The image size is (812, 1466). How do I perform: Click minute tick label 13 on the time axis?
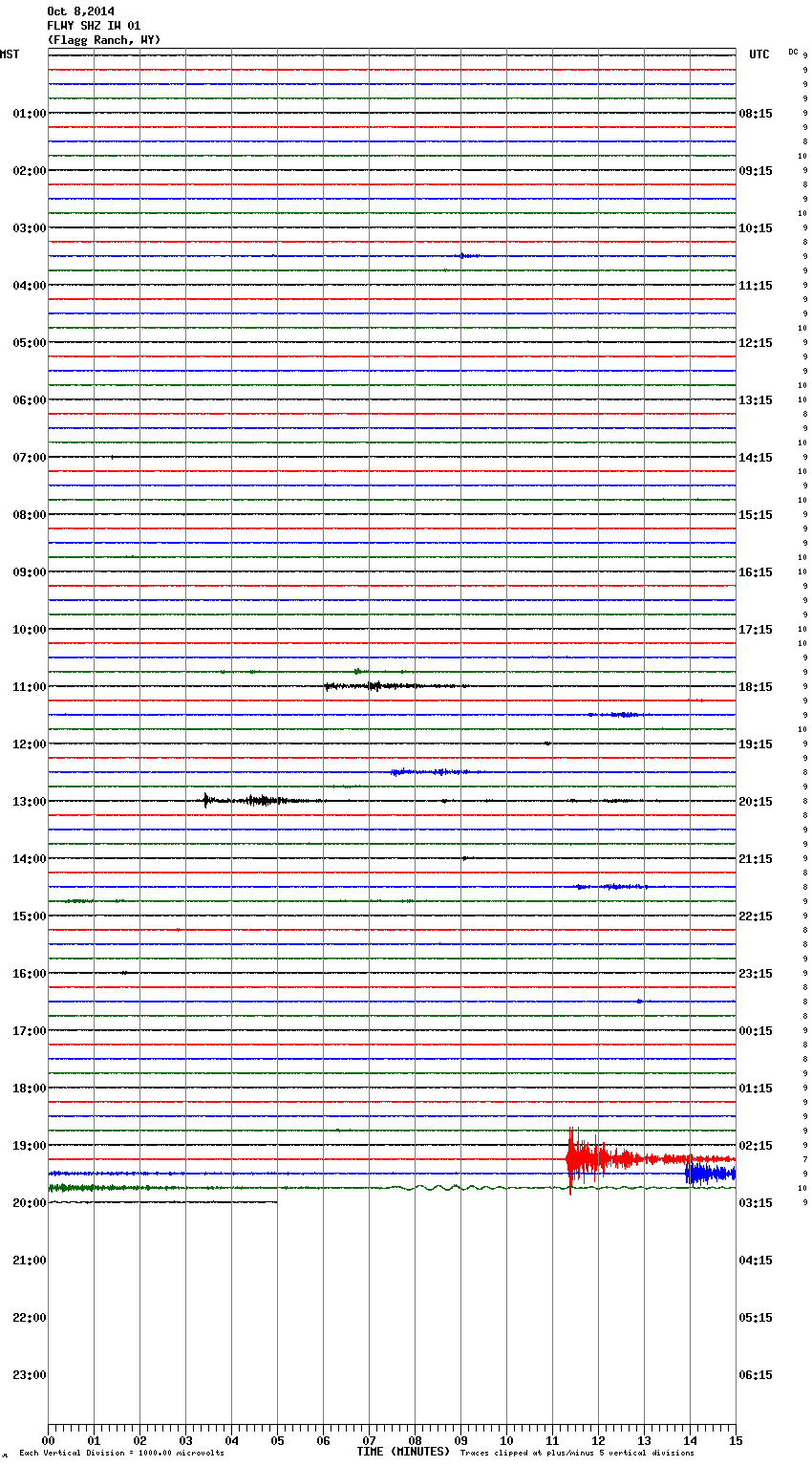(644, 1441)
